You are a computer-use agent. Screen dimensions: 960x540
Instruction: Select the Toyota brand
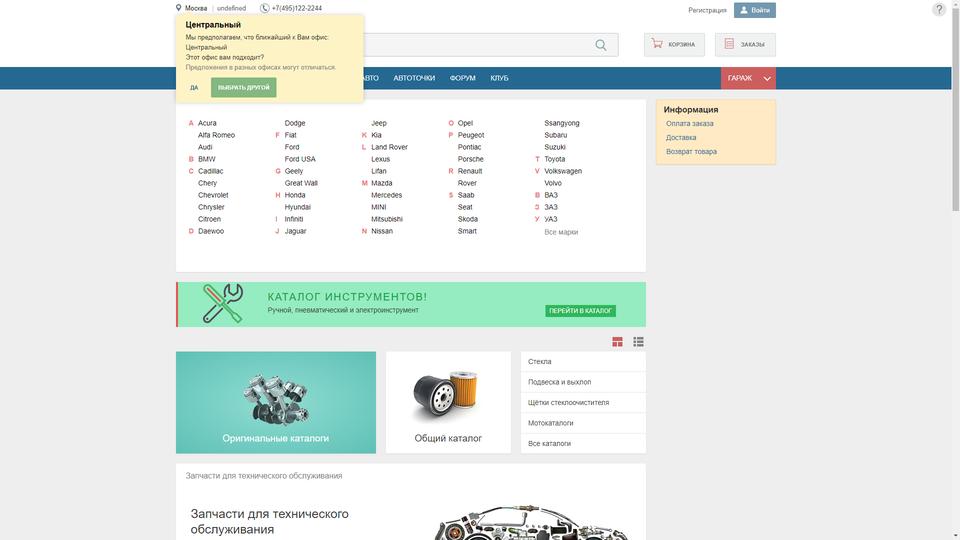(x=554, y=159)
